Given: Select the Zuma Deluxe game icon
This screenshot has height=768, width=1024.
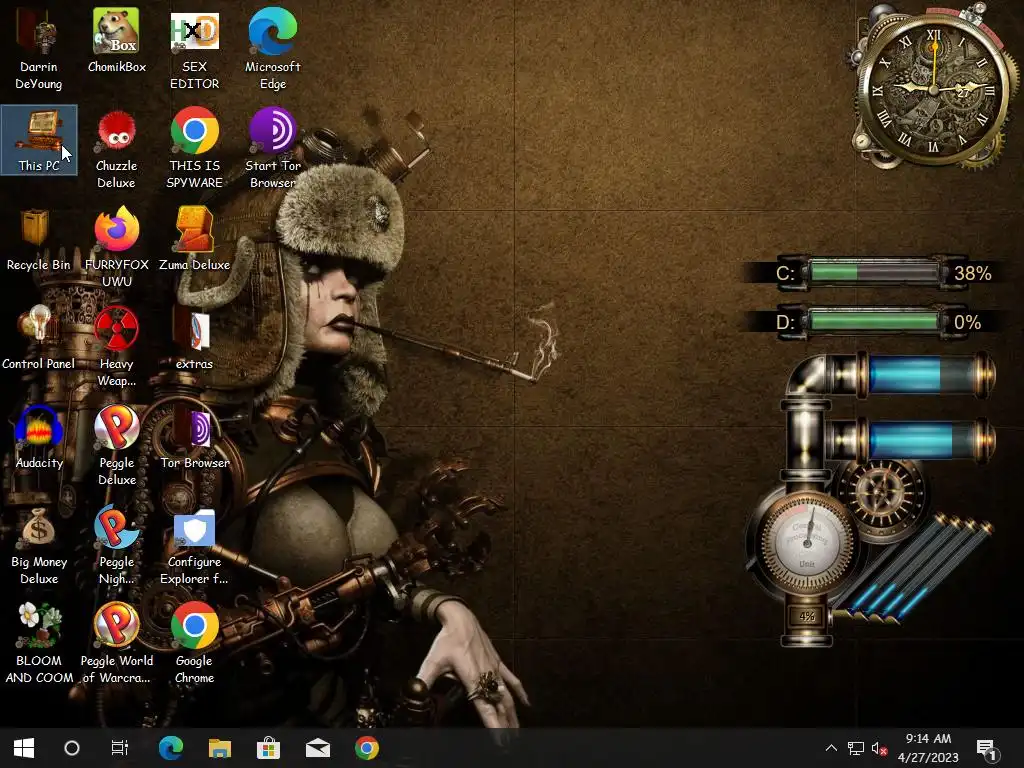Looking at the screenshot, I should tap(194, 239).
